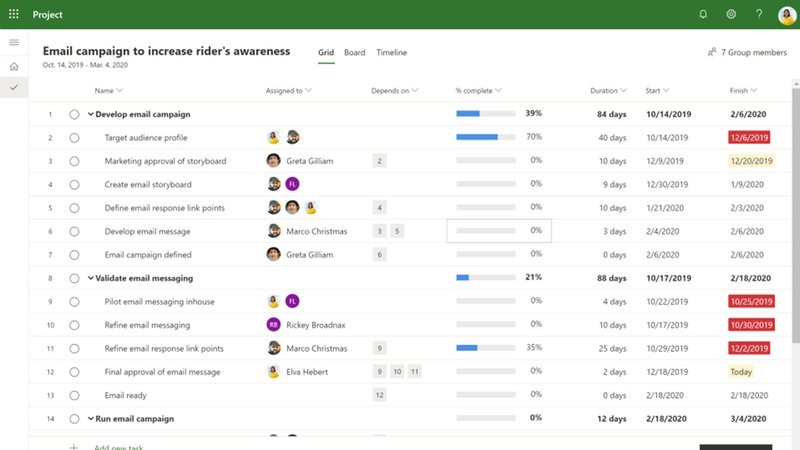The image size is (800, 450).
Task: Go to Home in the left sidebar
Action: point(14,66)
